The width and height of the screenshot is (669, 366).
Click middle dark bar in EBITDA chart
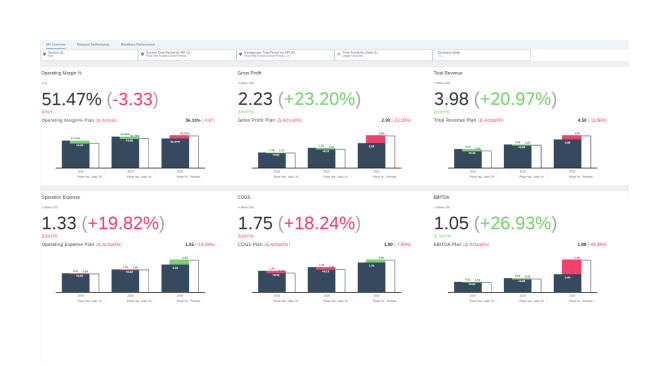517,286
